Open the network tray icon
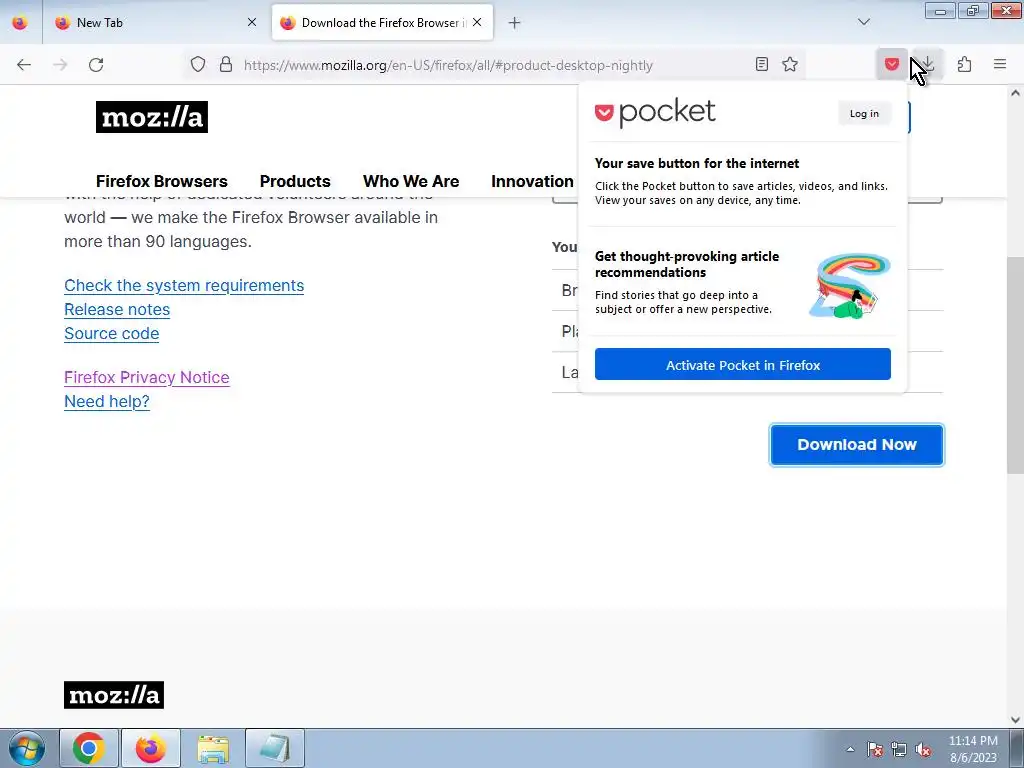Screen dimensions: 1024x768 point(899,749)
